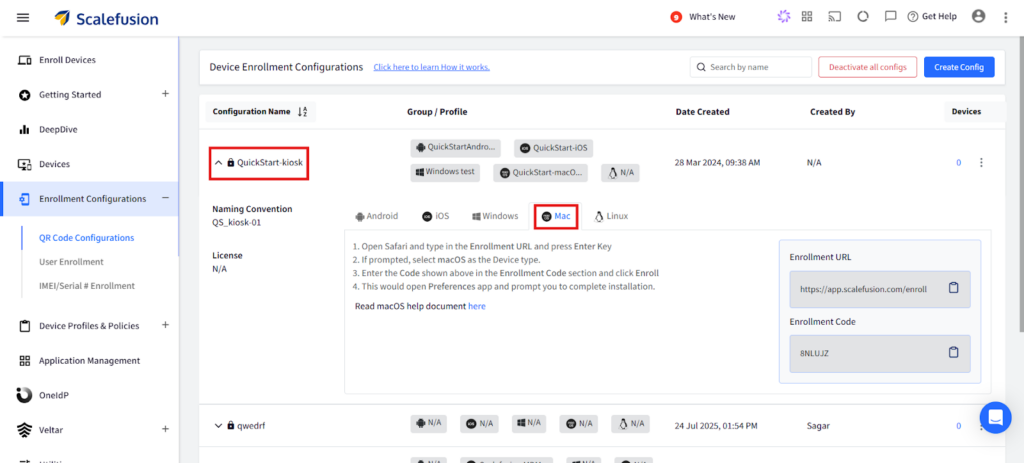This screenshot has height=463, width=1024.
Task: Click the QuickStart-macO... profile chip
Action: 540,173
